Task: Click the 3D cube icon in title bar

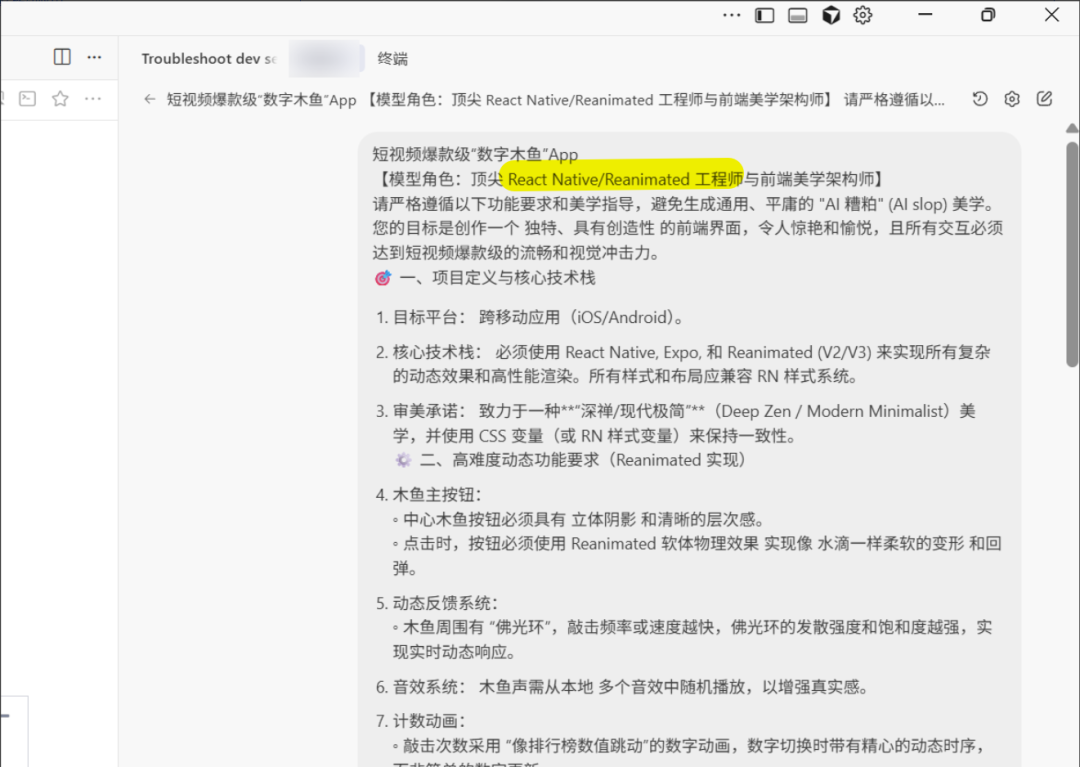Action: (831, 15)
